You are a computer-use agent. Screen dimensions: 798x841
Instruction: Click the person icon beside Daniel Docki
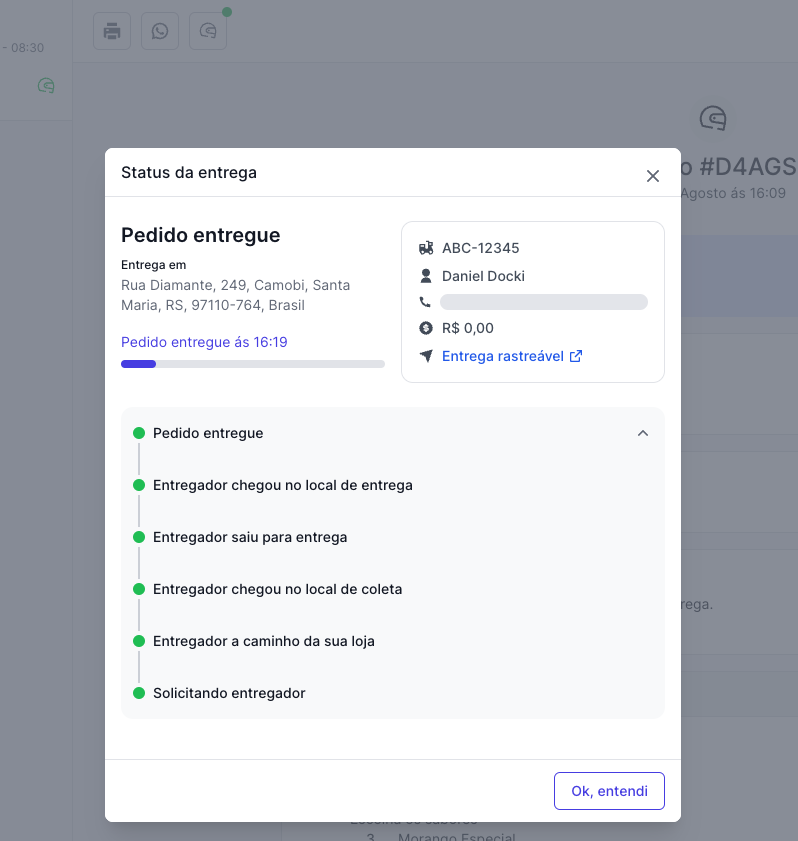tap(426, 276)
